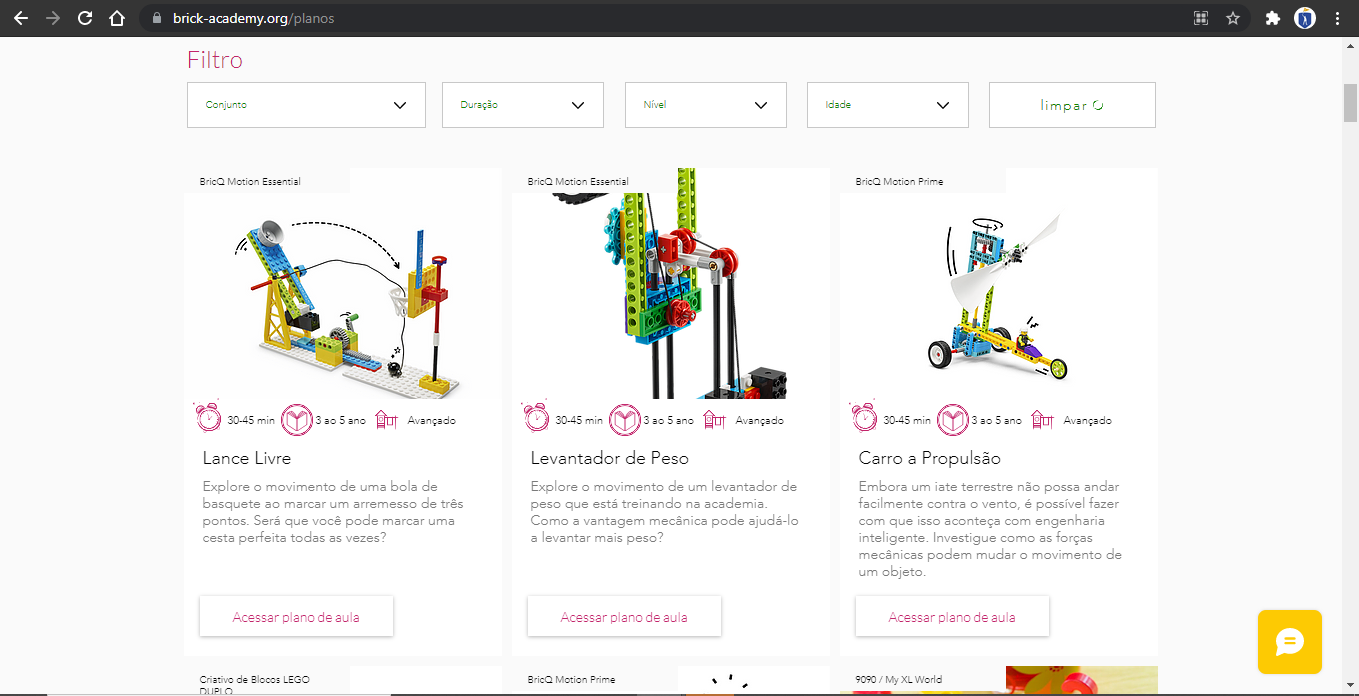Open Chrome's three-dot menu

click(x=1337, y=18)
